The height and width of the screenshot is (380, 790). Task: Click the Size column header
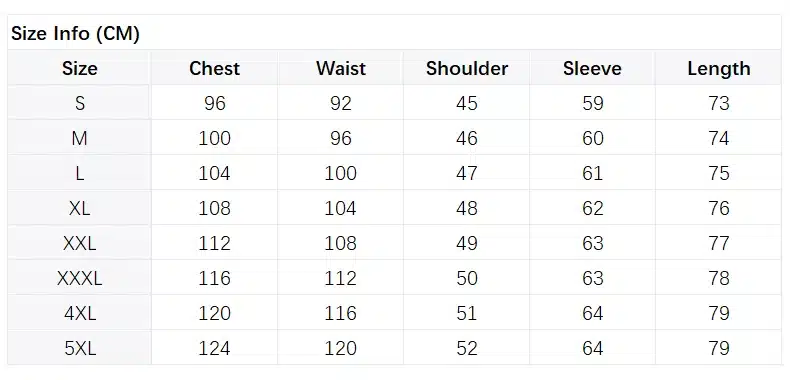(80, 69)
